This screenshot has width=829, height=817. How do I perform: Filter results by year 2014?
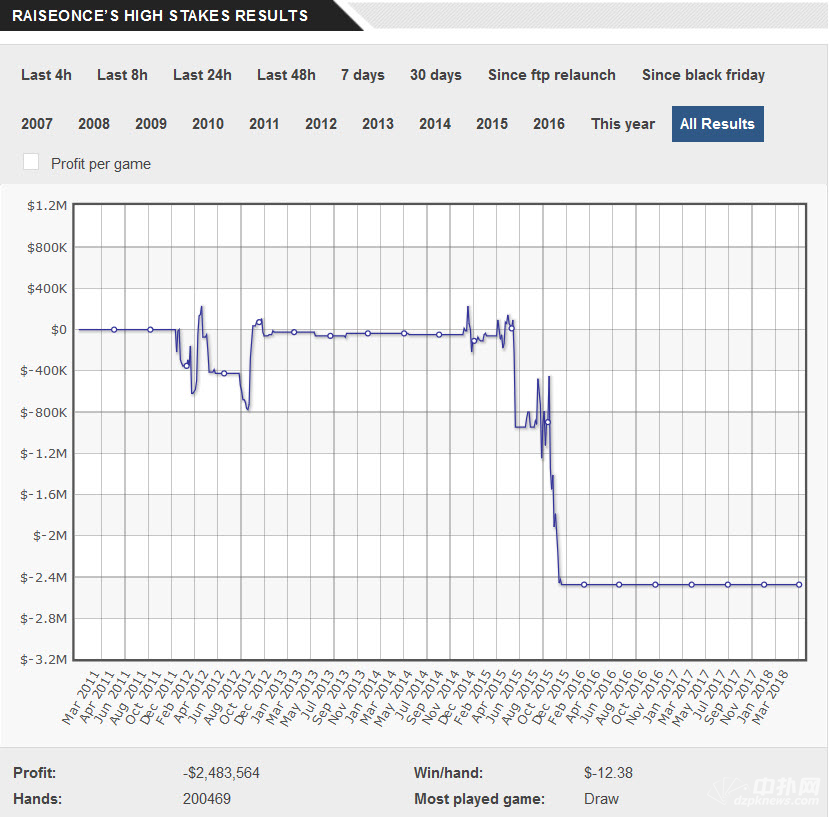click(x=435, y=124)
